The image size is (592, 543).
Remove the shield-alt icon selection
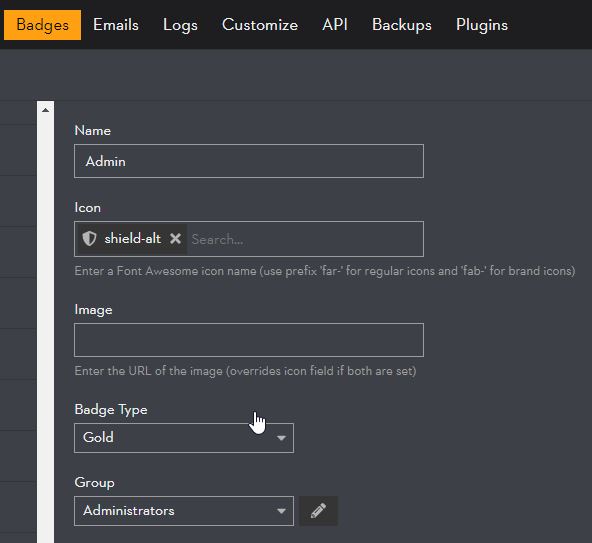click(x=175, y=239)
